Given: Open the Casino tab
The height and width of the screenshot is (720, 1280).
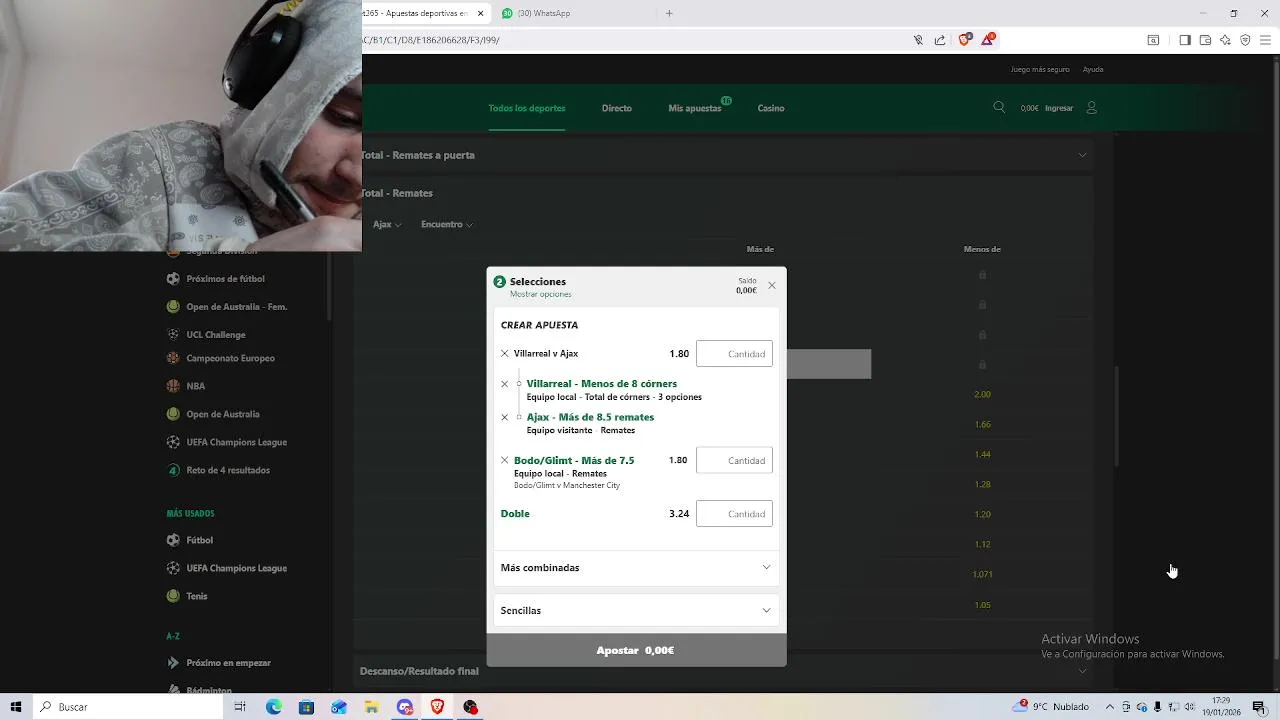Looking at the screenshot, I should click(x=771, y=108).
